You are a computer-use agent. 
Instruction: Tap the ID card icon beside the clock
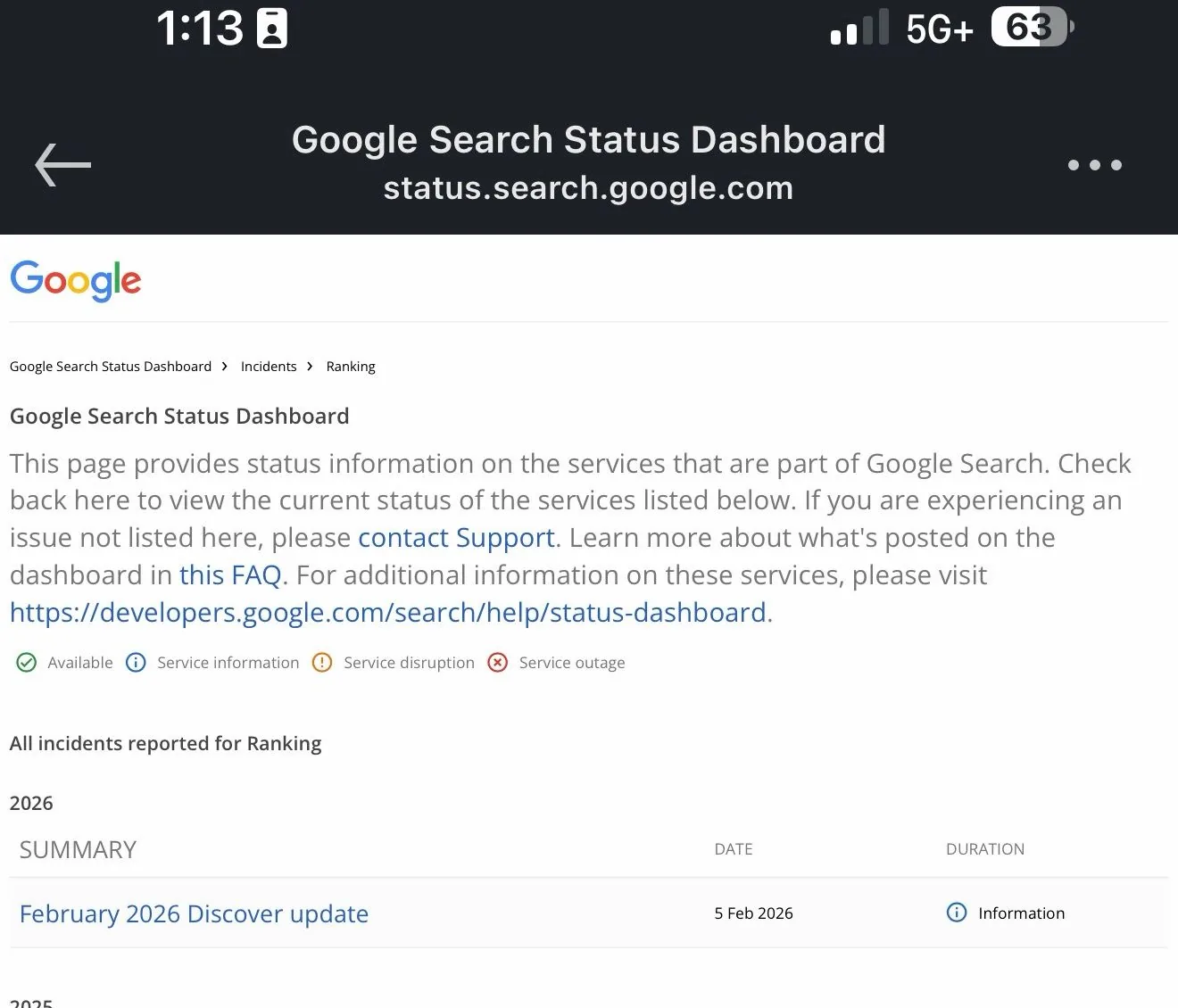(x=272, y=29)
